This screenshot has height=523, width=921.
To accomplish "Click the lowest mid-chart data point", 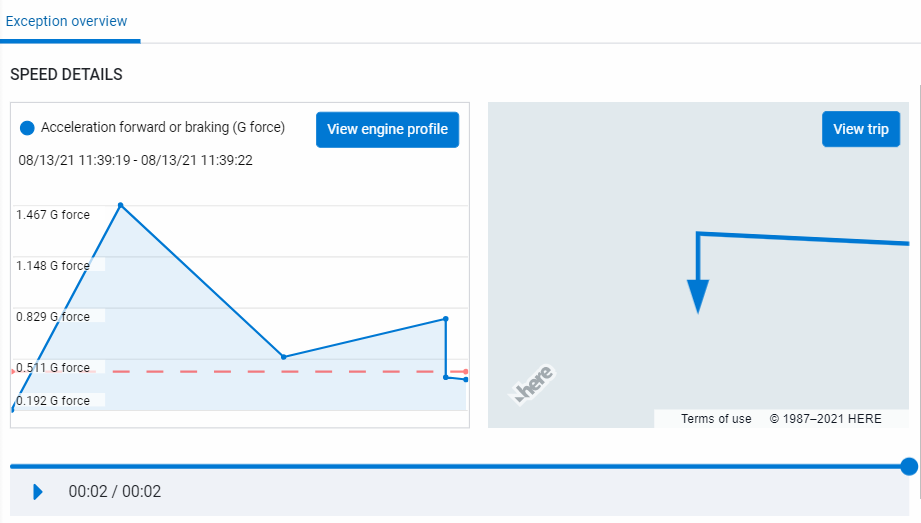I will coord(284,357).
